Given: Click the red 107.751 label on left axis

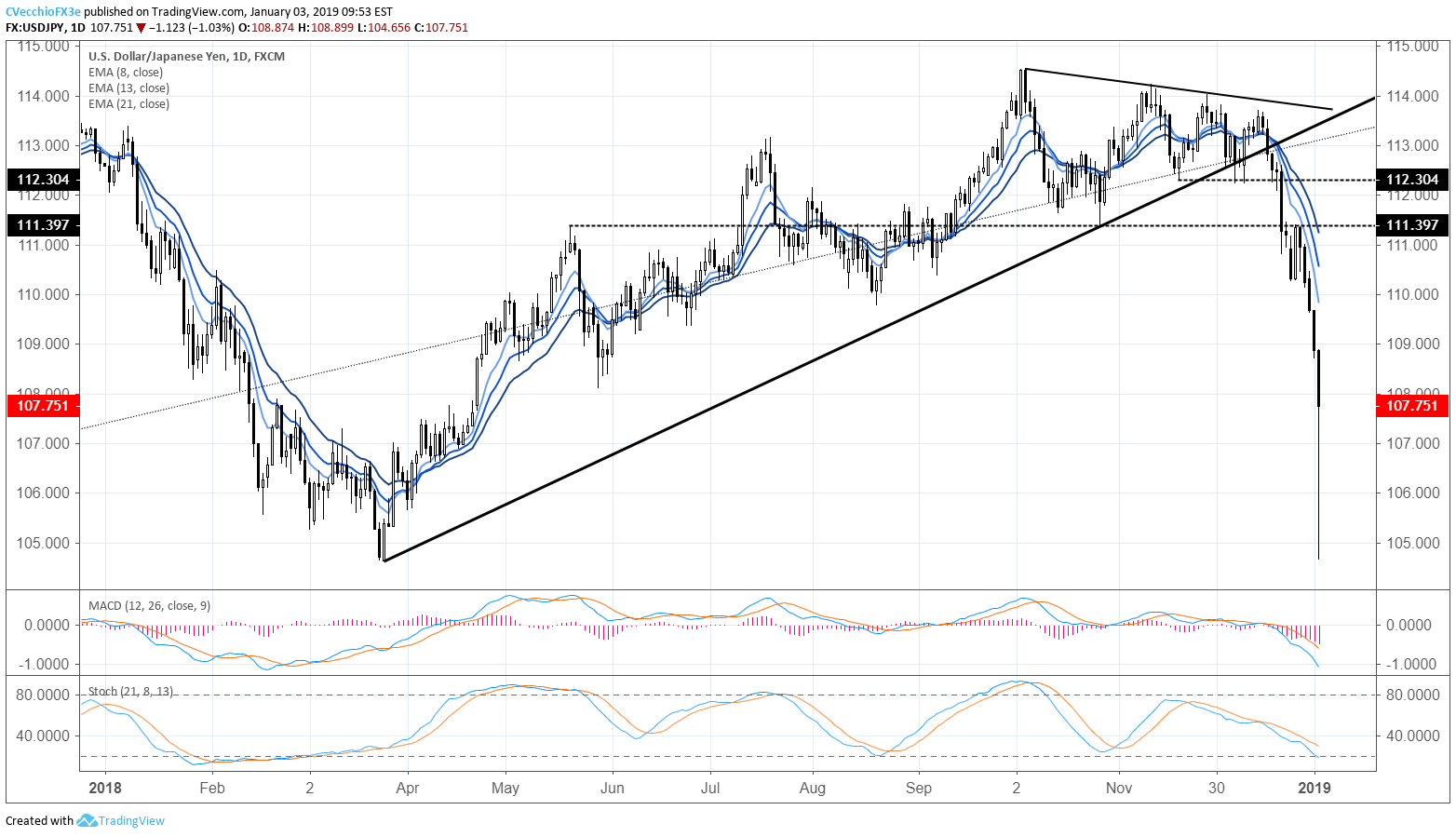Looking at the screenshot, I should [x=44, y=406].
